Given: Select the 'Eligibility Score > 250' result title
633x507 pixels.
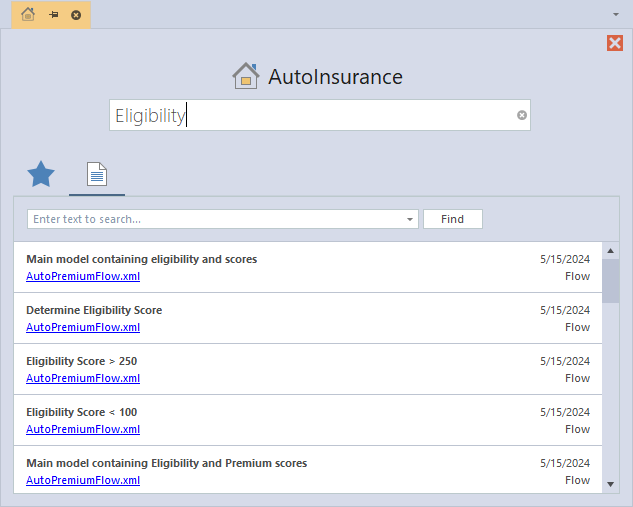Looking at the screenshot, I should coord(82,361).
